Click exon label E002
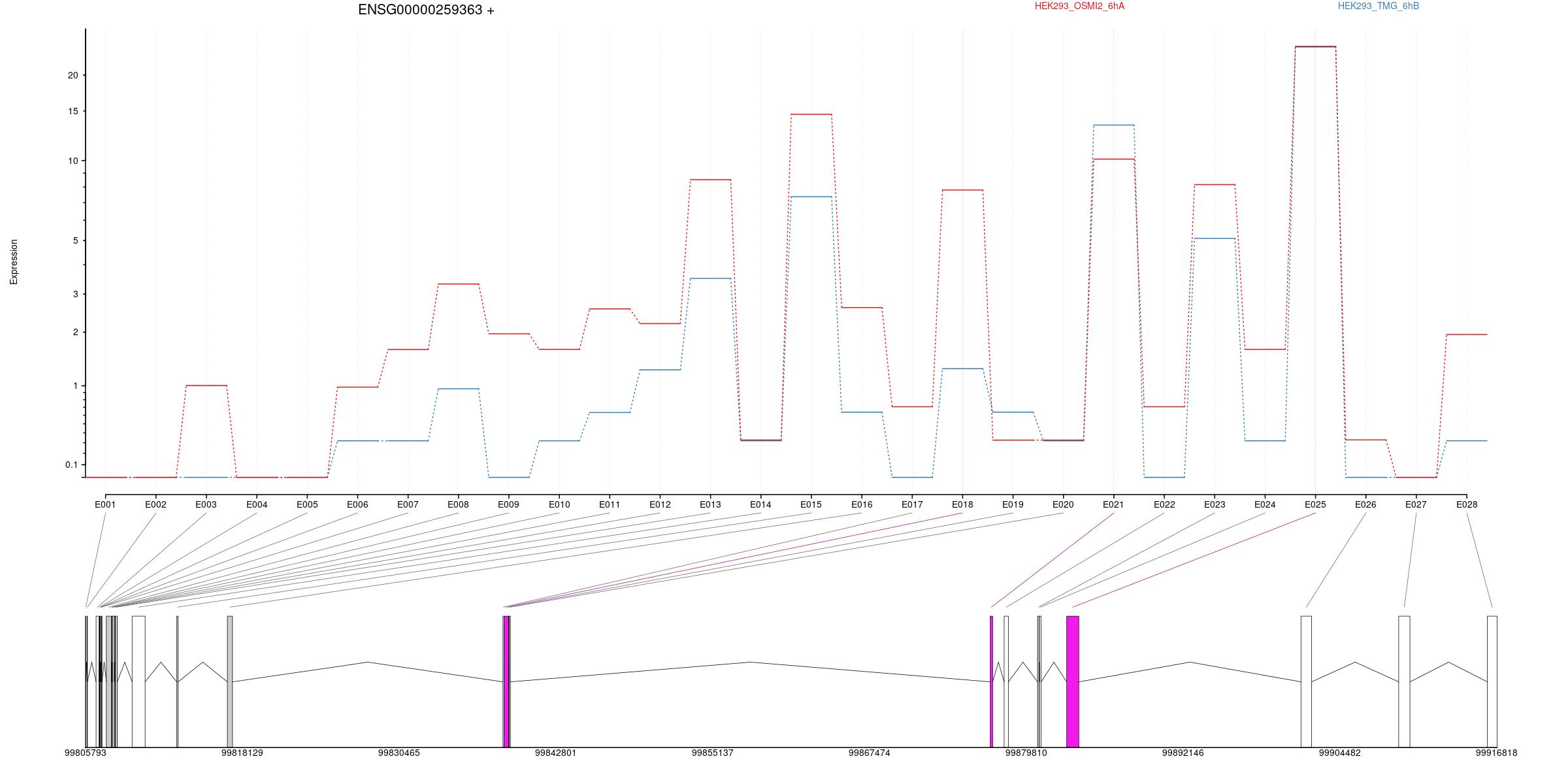 (x=155, y=504)
